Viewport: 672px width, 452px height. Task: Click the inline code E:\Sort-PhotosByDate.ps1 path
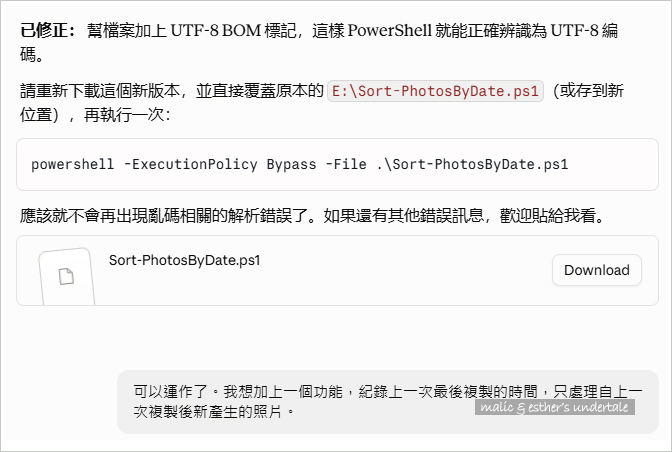pos(435,91)
